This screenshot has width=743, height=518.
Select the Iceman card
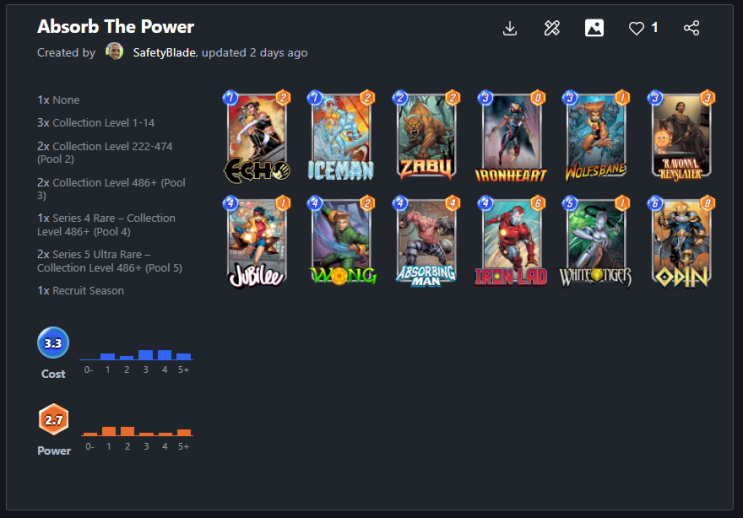pyautogui.click(x=341, y=136)
